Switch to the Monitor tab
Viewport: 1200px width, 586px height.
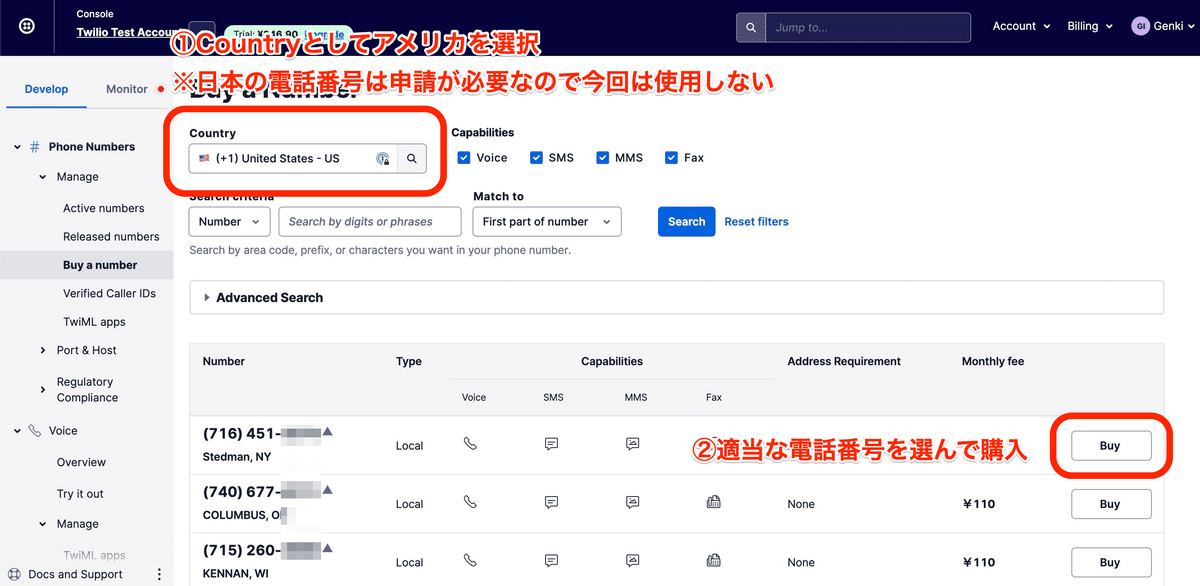click(x=127, y=89)
